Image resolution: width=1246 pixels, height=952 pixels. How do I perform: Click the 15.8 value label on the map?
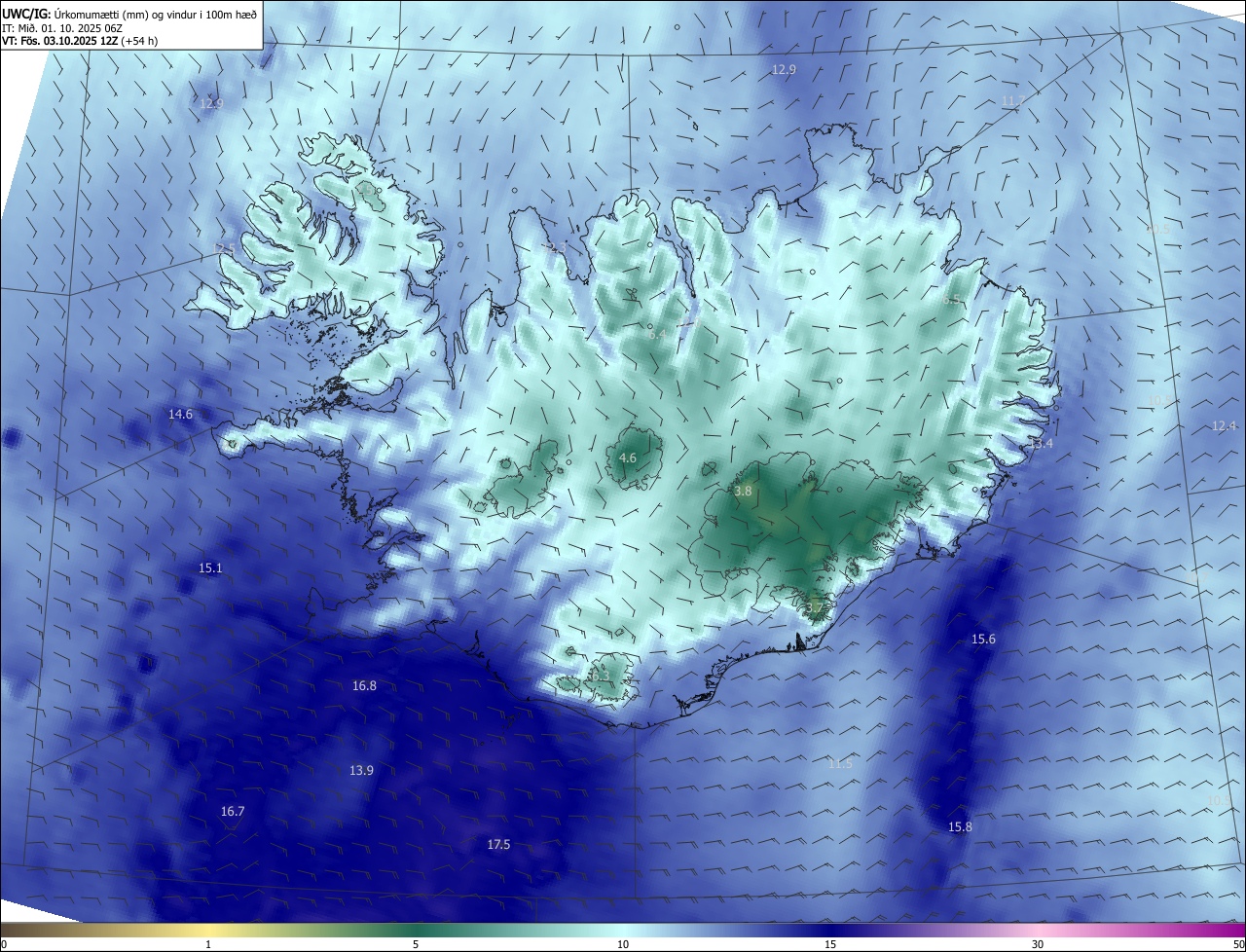(960, 827)
